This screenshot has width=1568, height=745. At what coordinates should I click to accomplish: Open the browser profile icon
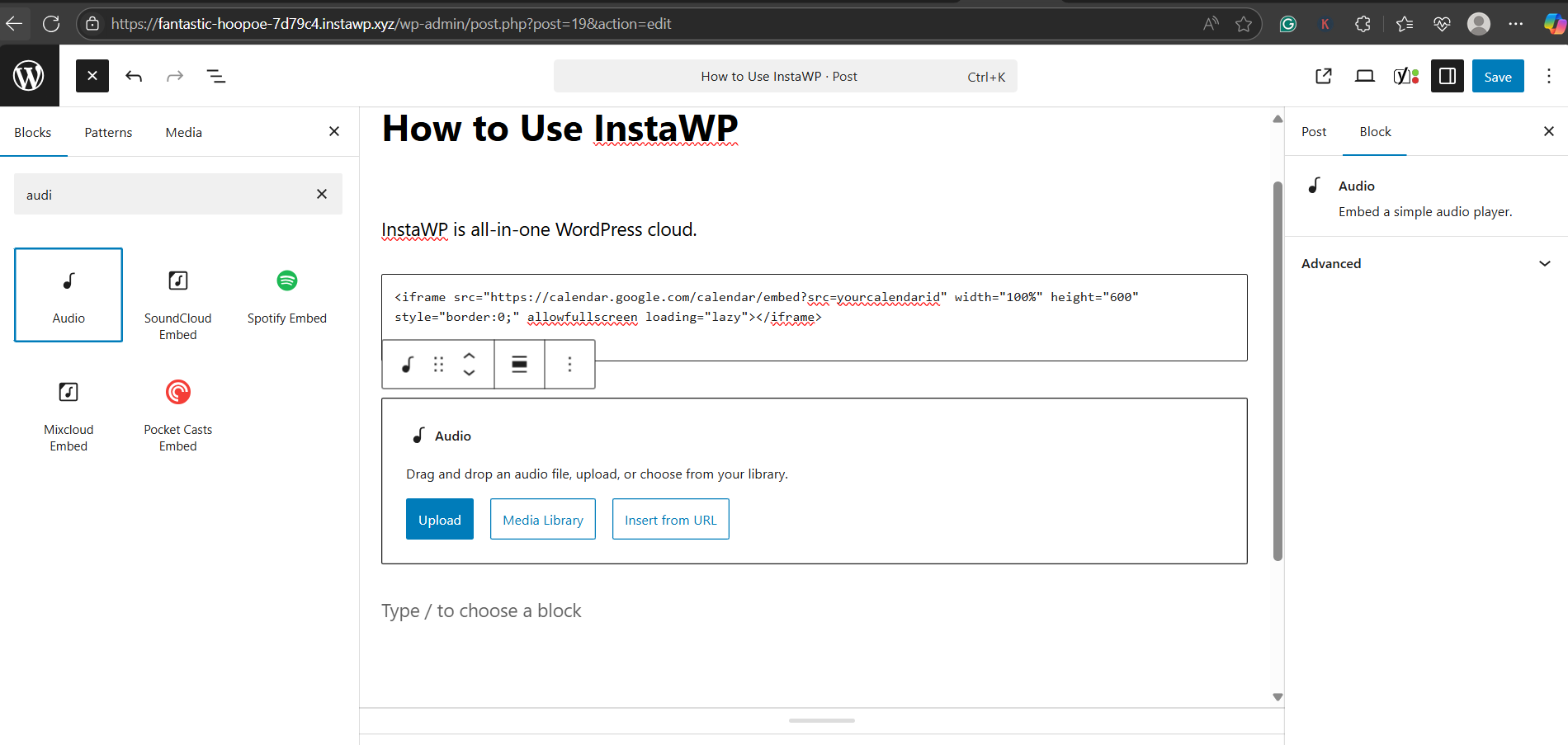click(x=1479, y=24)
